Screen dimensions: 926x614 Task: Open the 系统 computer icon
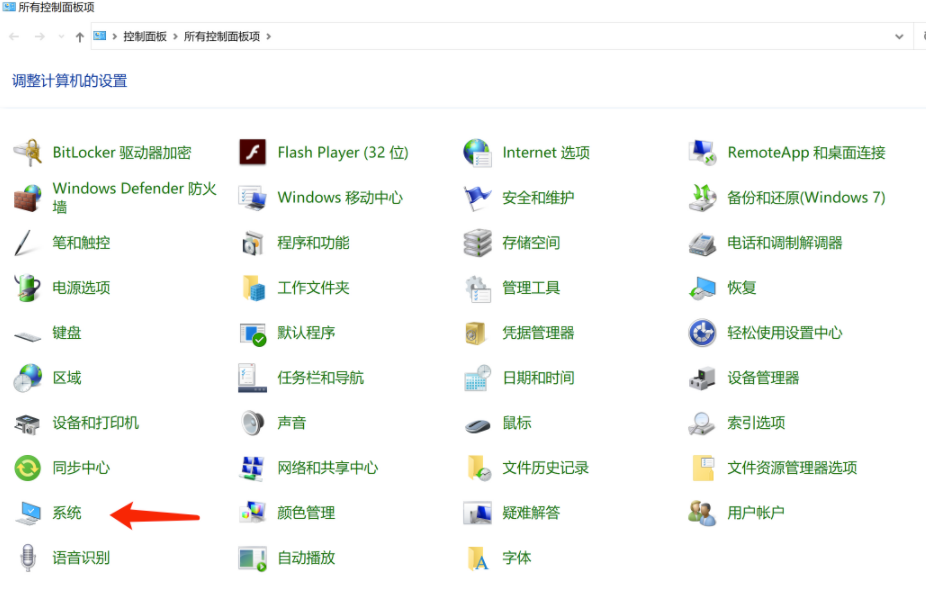click(27, 513)
